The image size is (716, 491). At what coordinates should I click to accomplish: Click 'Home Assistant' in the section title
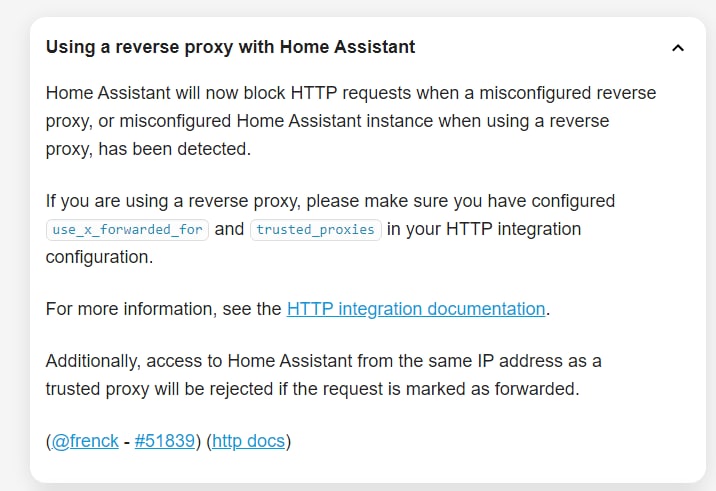[x=347, y=47]
